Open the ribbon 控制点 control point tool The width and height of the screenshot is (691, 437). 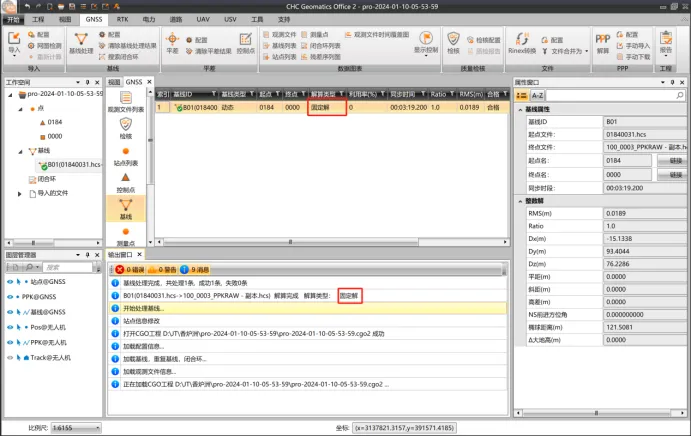coord(245,44)
